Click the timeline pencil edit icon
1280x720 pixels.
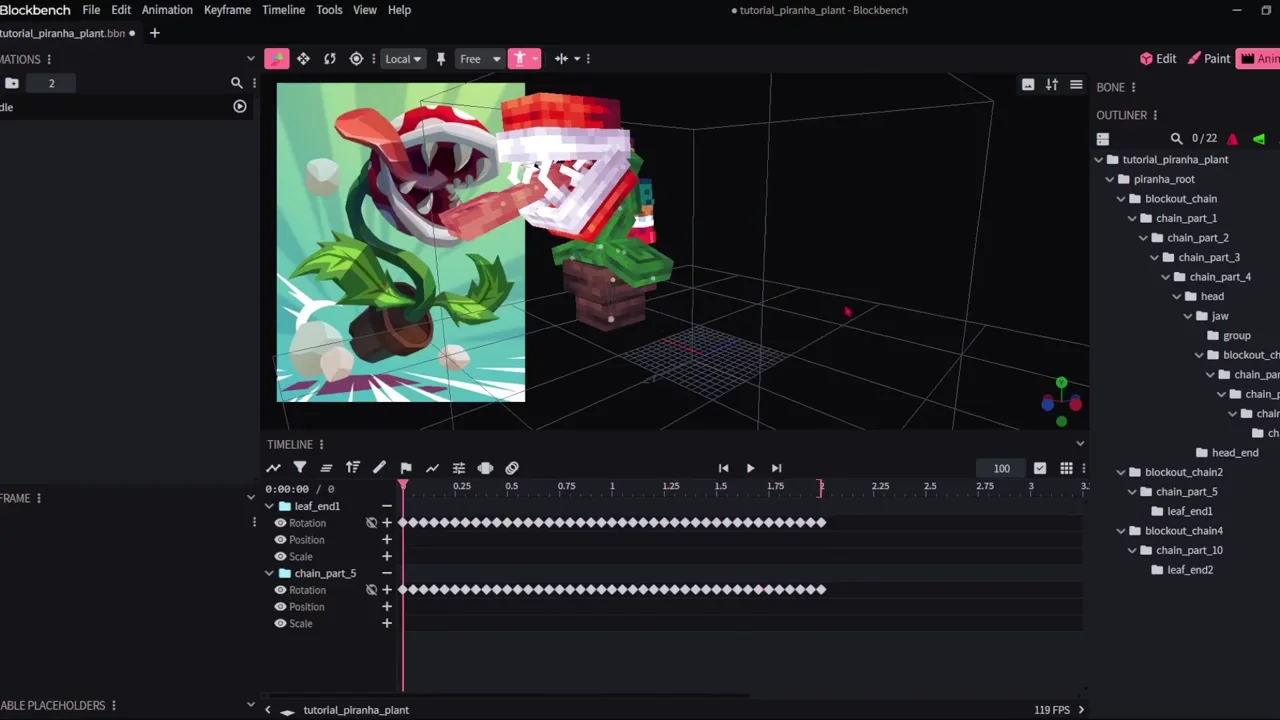point(379,468)
